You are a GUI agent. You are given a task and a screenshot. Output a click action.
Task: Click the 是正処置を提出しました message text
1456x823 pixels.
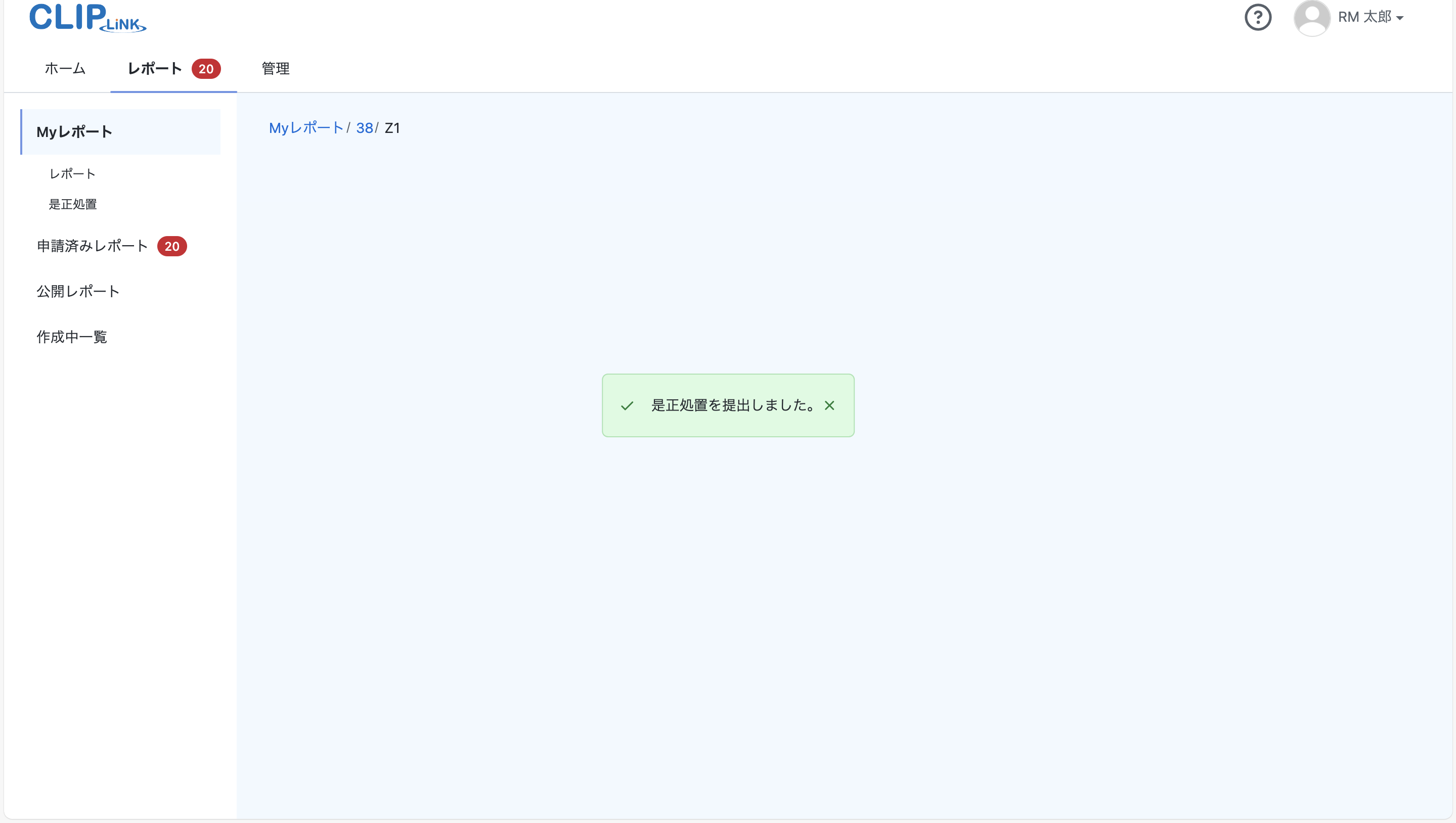pos(732,405)
